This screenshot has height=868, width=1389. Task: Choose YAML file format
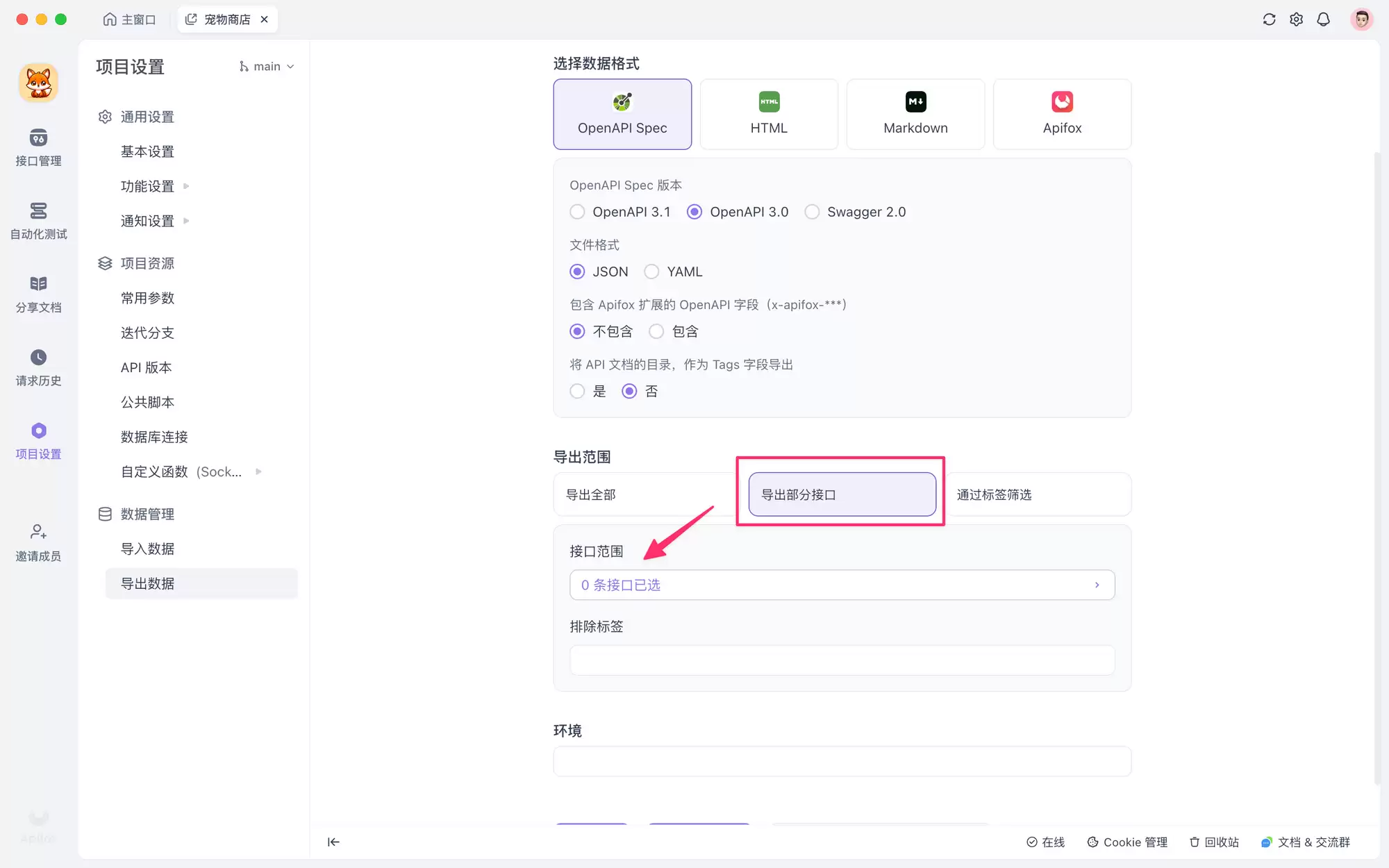click(651, 272)
